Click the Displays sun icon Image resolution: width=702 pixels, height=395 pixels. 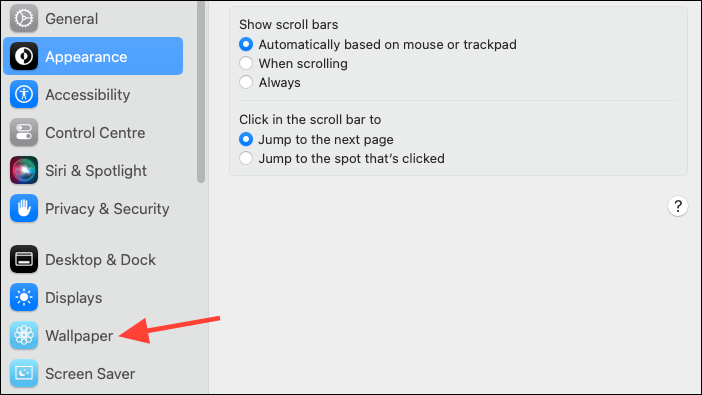point(24,297)
